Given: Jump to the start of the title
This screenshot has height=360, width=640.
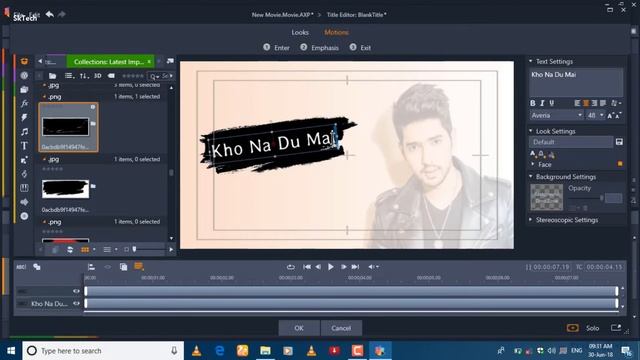Looking at the screenshot, I should pos(307,267).
